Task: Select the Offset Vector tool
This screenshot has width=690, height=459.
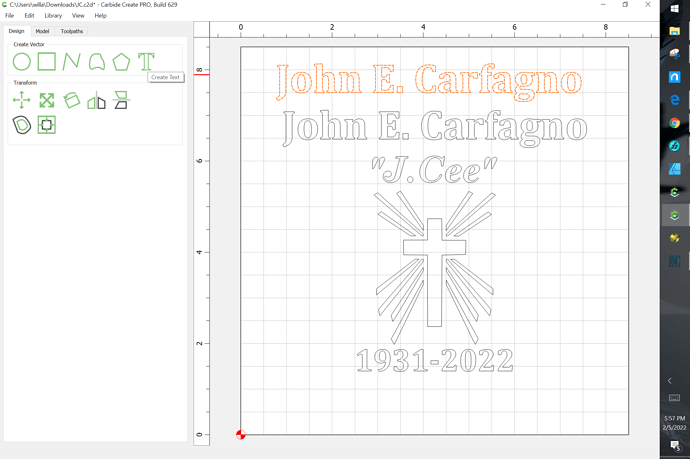Action: point(22,125)
